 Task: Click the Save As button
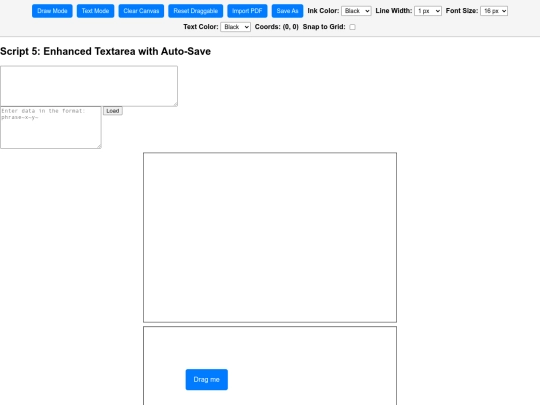point(287,11)
